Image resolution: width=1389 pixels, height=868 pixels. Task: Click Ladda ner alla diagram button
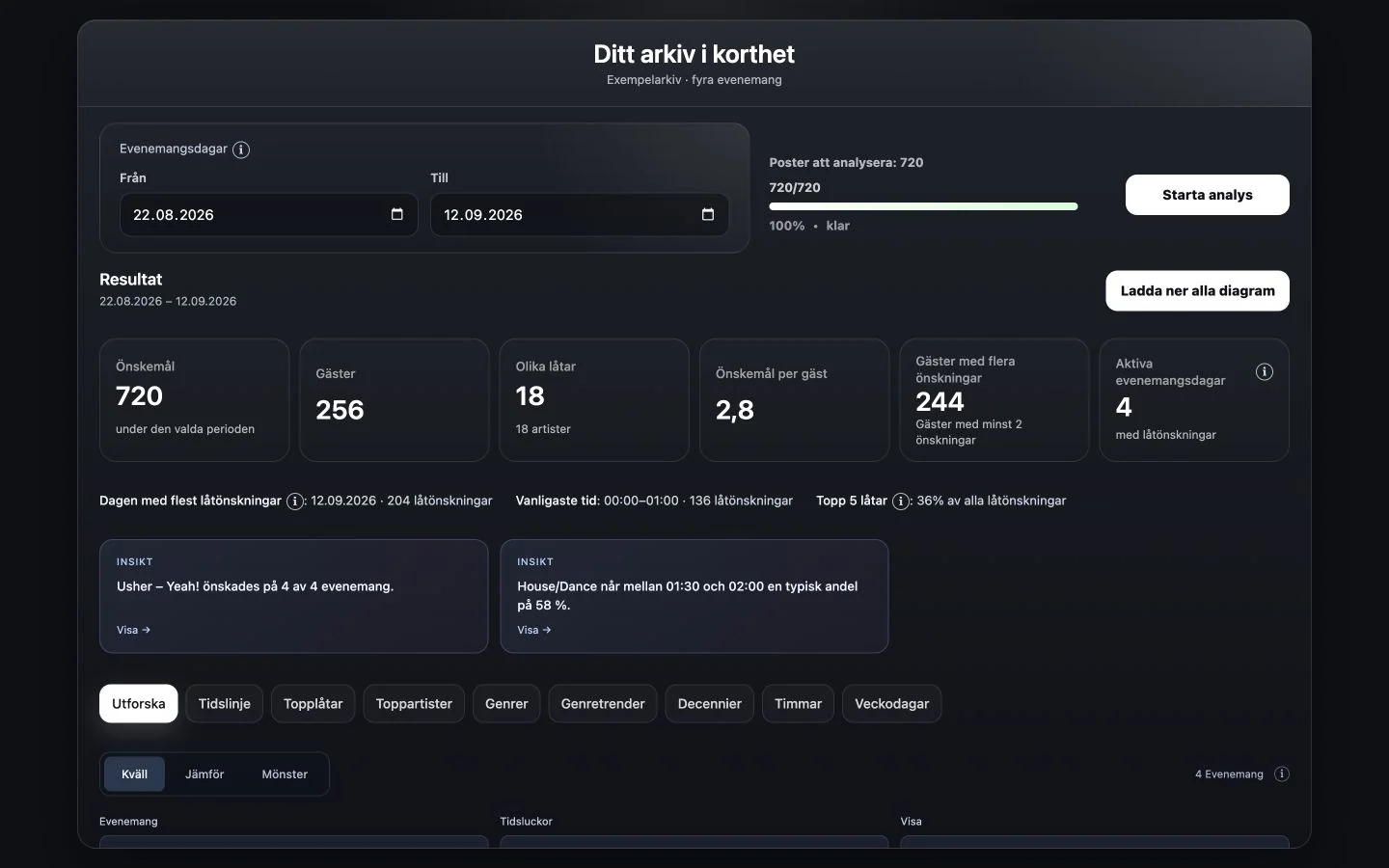(x=1197, y=291)
